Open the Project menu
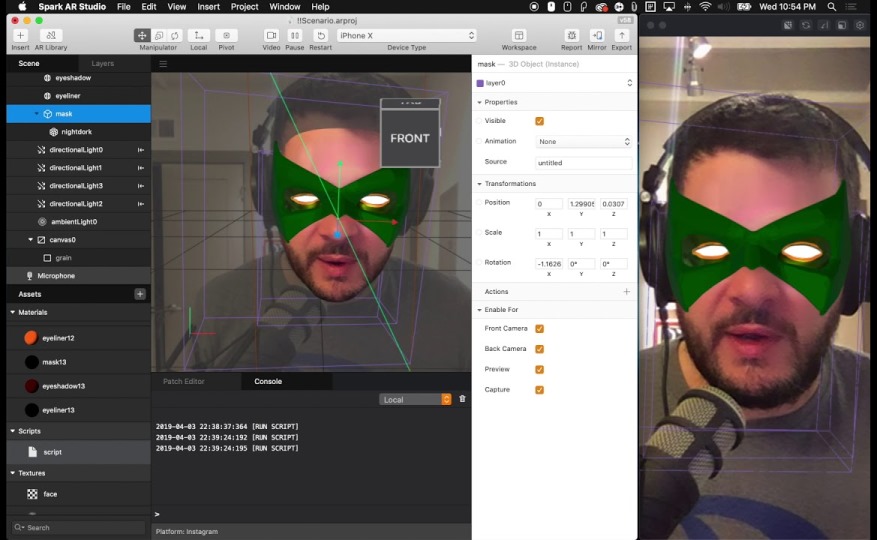Screen dimensions: 877x540 pyautogui.click(x=244, y=7)
